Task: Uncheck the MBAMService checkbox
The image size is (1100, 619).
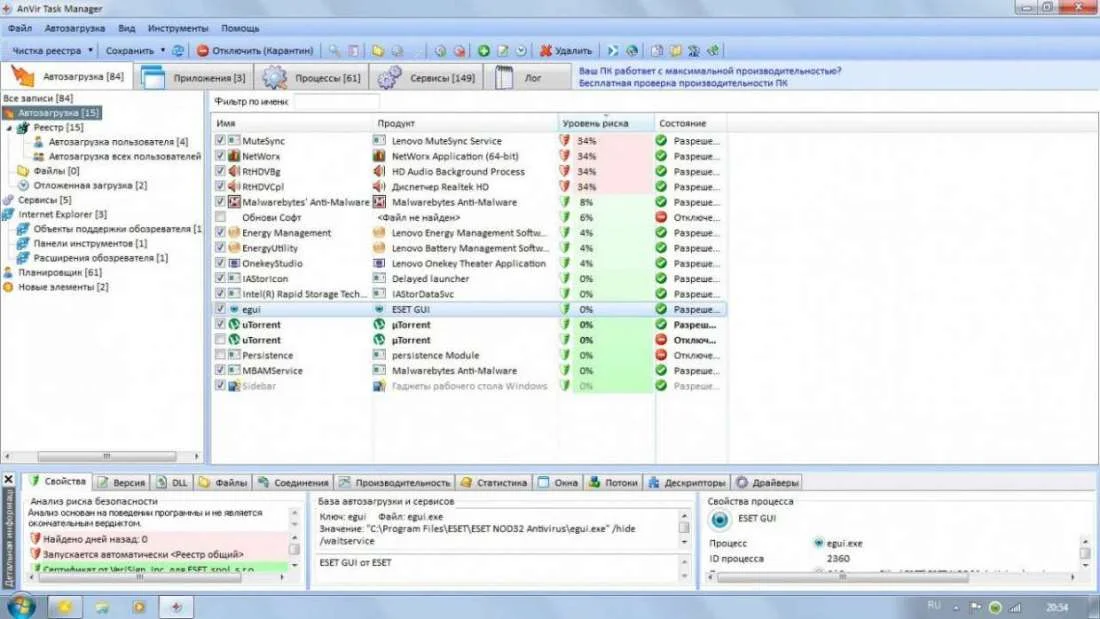Action: tap(220, 371)
